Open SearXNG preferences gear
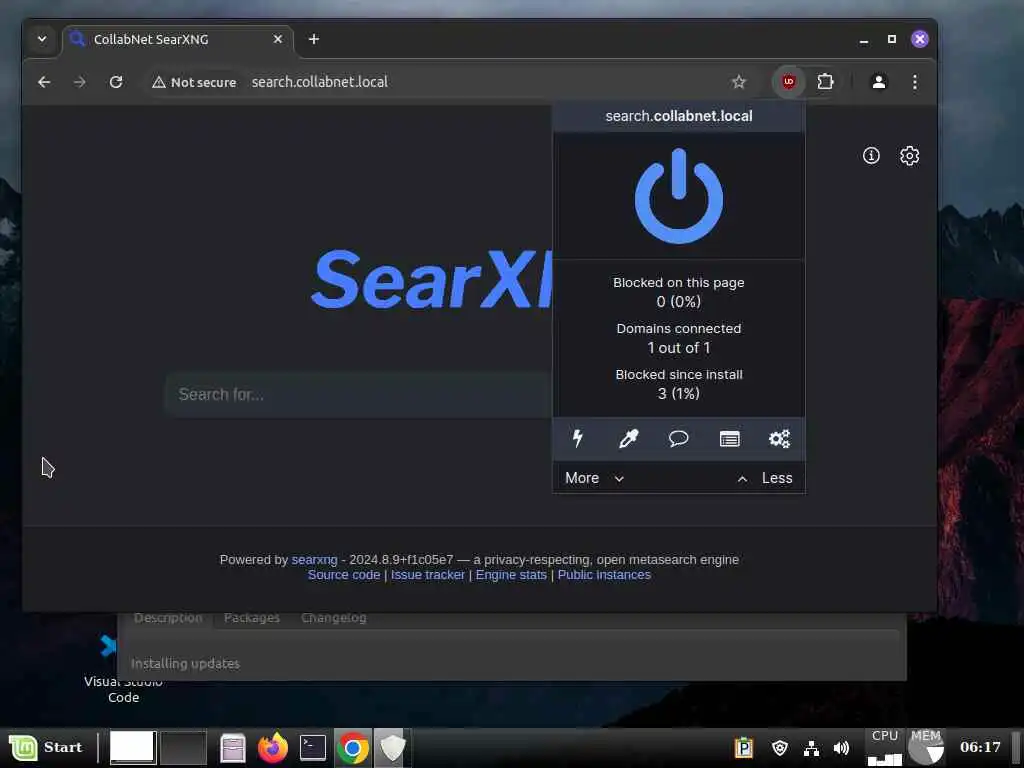 [x=909, y=155]
